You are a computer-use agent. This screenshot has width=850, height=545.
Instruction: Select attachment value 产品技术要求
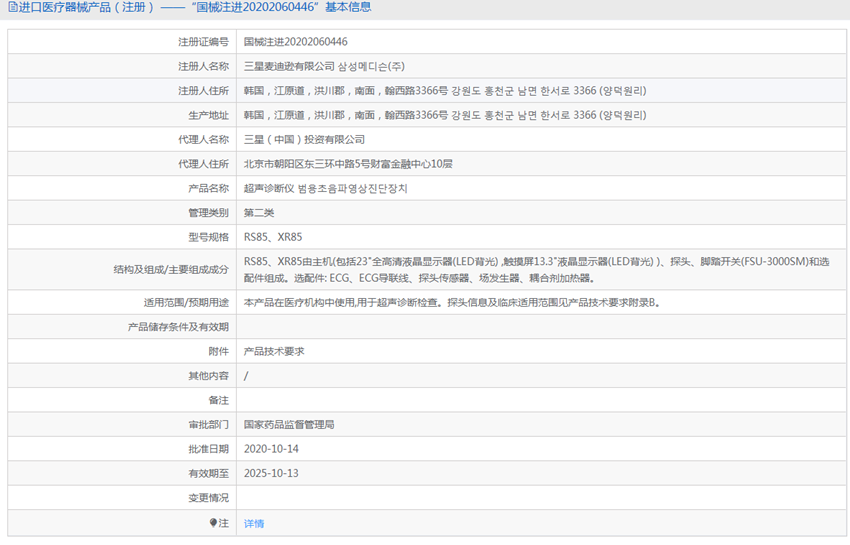pos(274,351)
